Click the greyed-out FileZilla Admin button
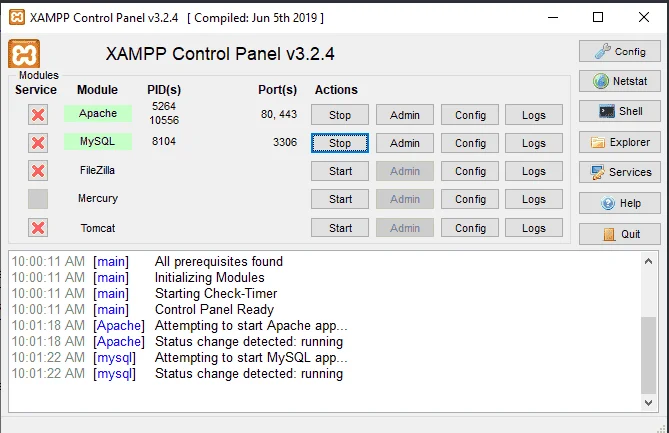The image size is (669, 433). click(404, 171)
